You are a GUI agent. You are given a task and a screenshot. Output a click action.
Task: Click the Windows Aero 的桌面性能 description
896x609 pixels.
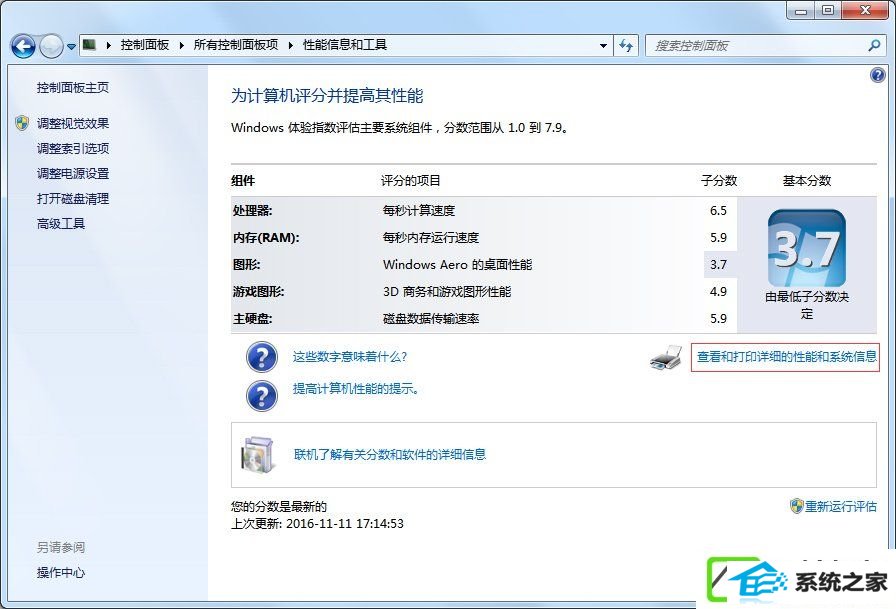[x=457, y=265]
